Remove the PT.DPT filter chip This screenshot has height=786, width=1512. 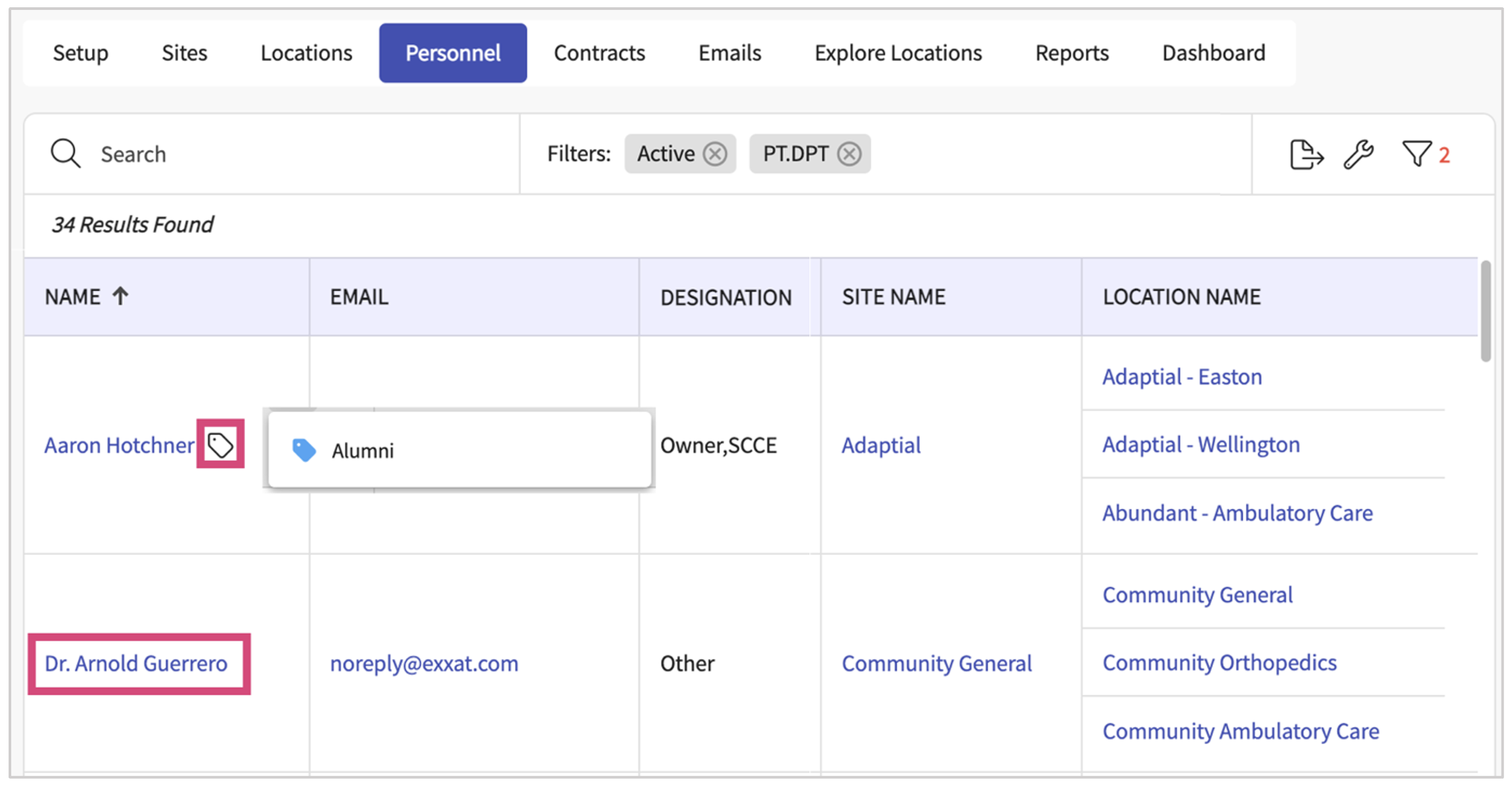[x=850, y=154]
